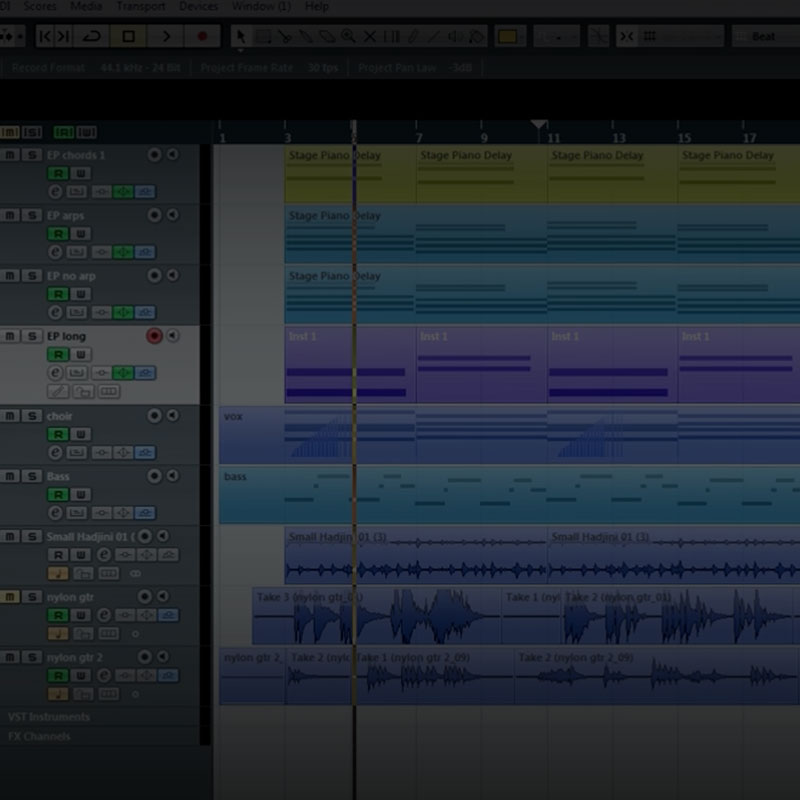Open the snap type grid dropdown

coord(681,37)
